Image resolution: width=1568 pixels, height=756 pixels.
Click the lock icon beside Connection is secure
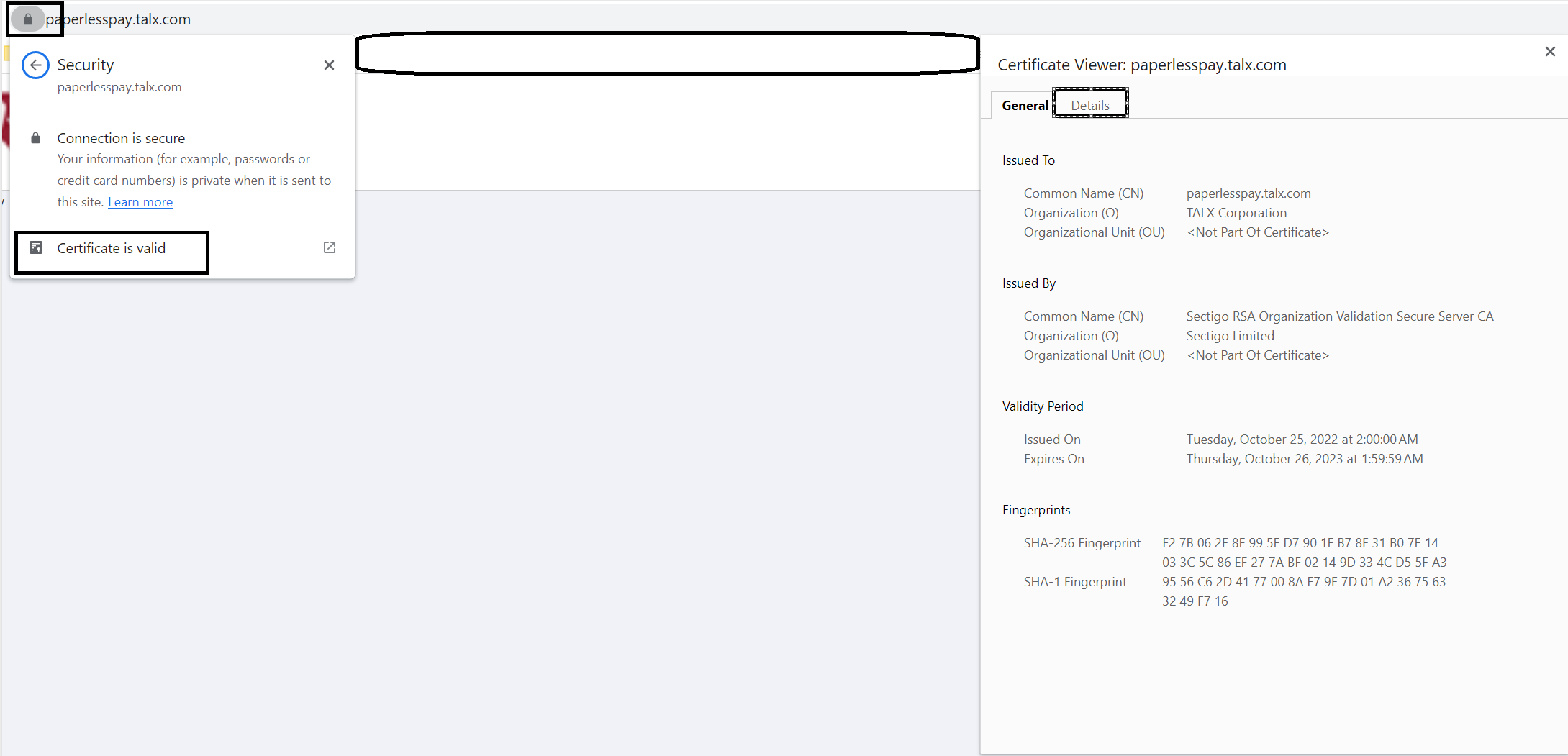35,138
